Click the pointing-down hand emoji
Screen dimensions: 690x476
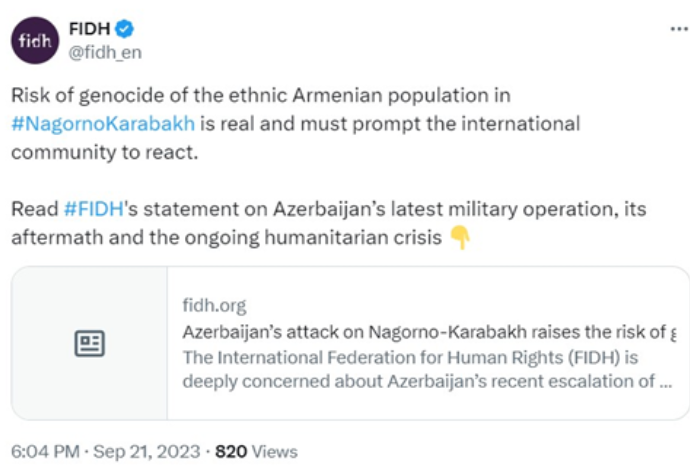(x=460, y=238)
